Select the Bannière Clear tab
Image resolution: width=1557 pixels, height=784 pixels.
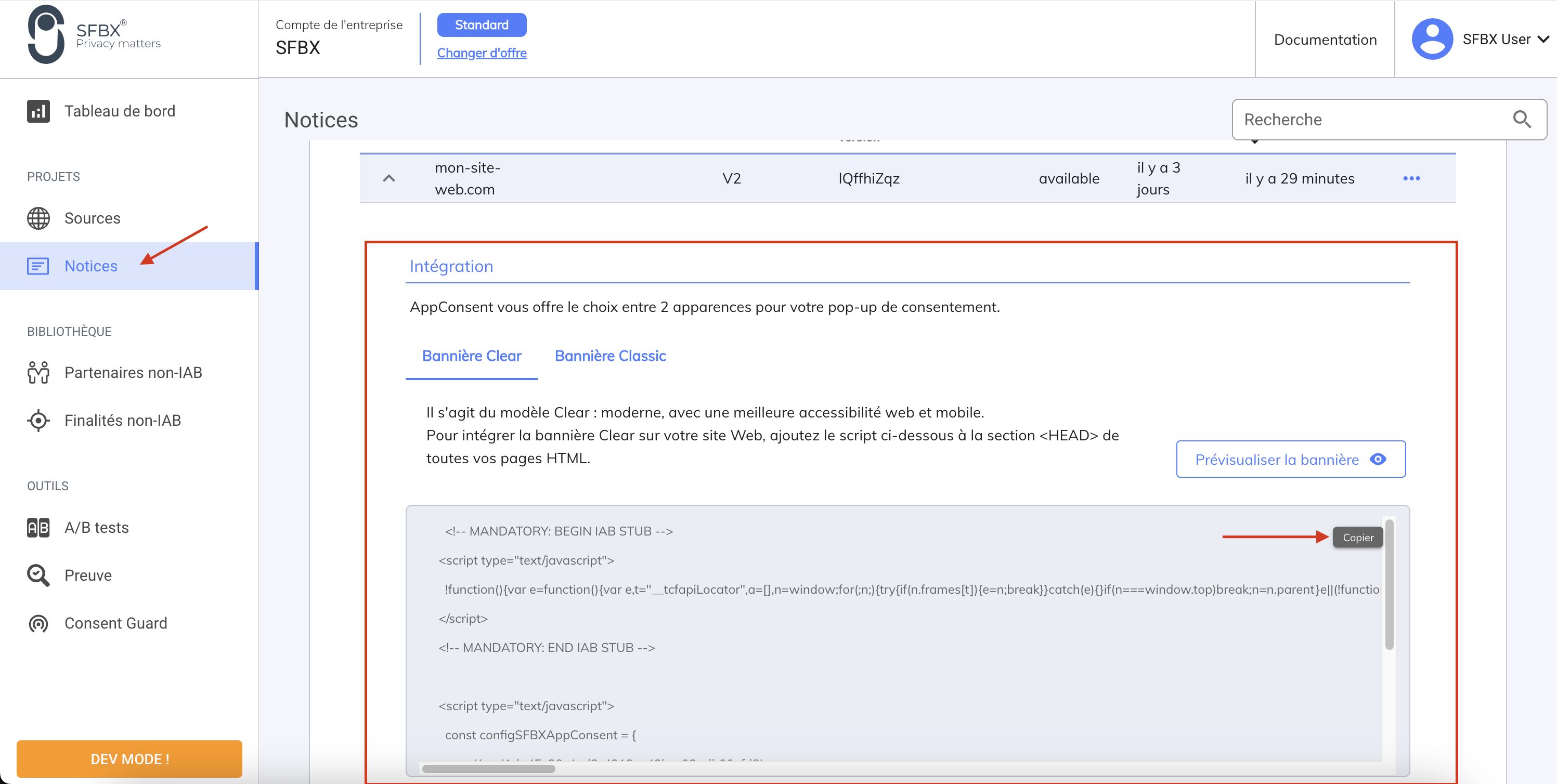pyautogui.click(x=472, y=356)
